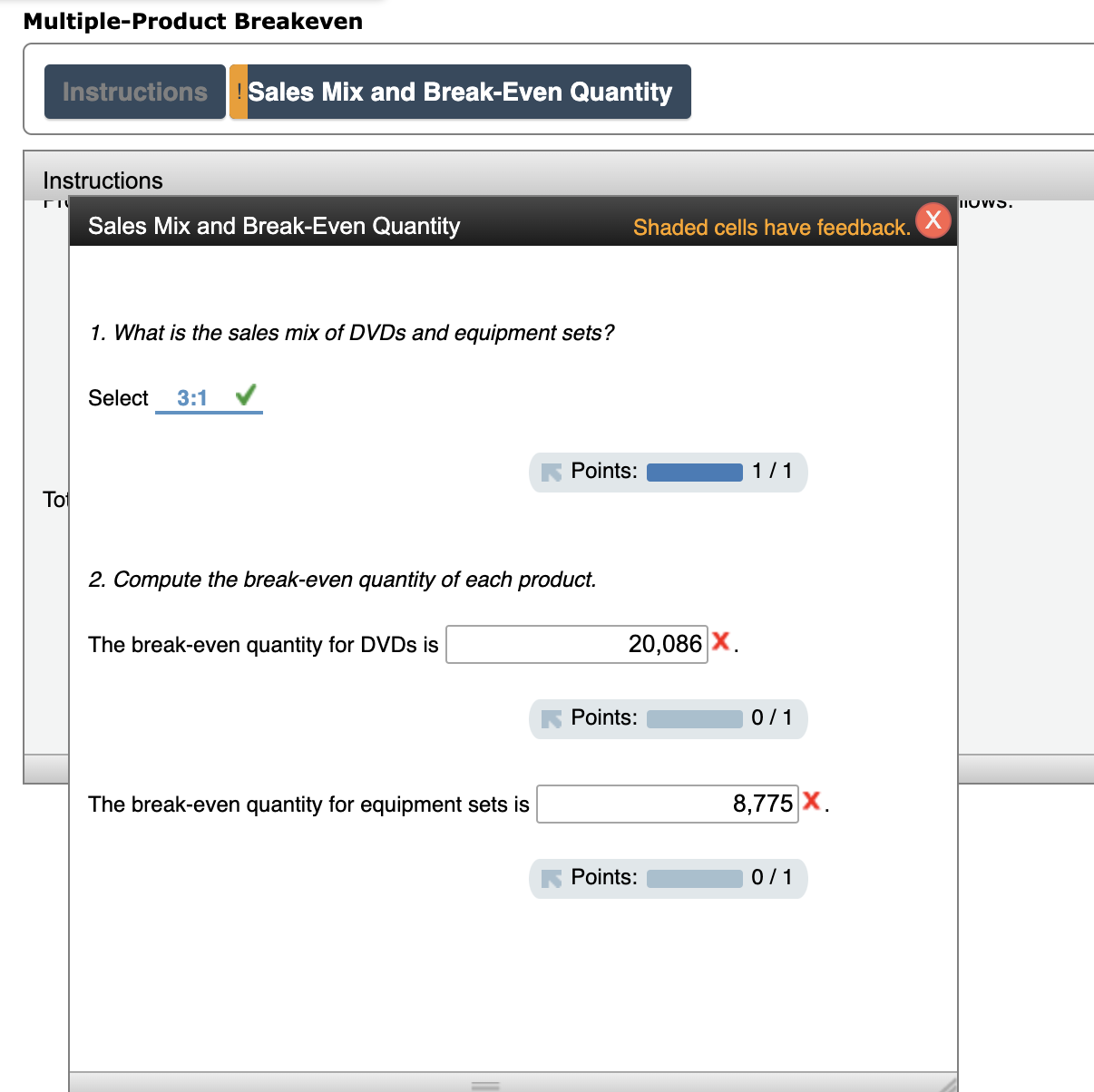
Task: Click the green checkmark beside the 3:1 selection
Action: click(x=244, y=395)
